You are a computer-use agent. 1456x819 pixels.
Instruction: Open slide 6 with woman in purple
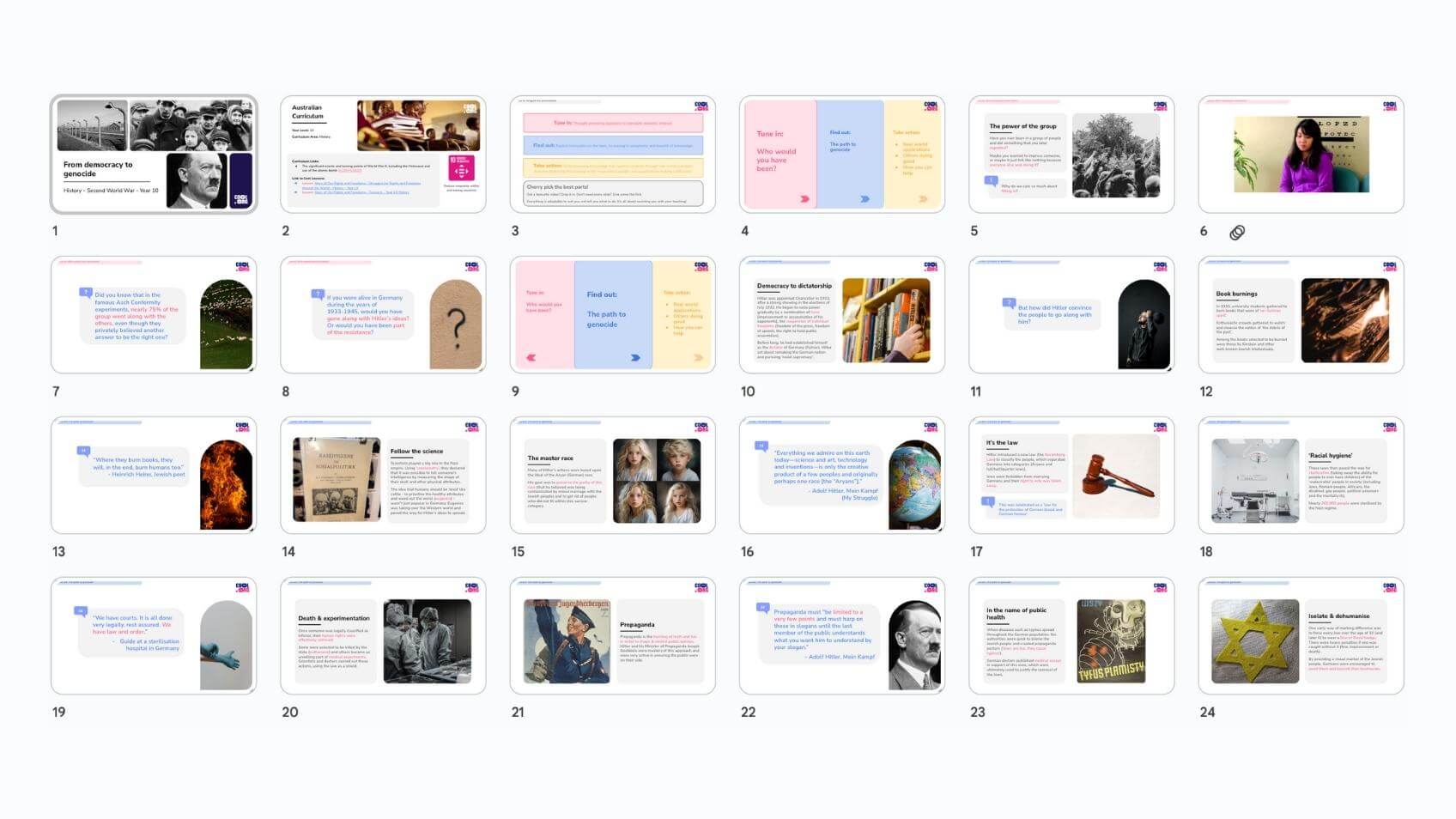tap(1301, 155)
